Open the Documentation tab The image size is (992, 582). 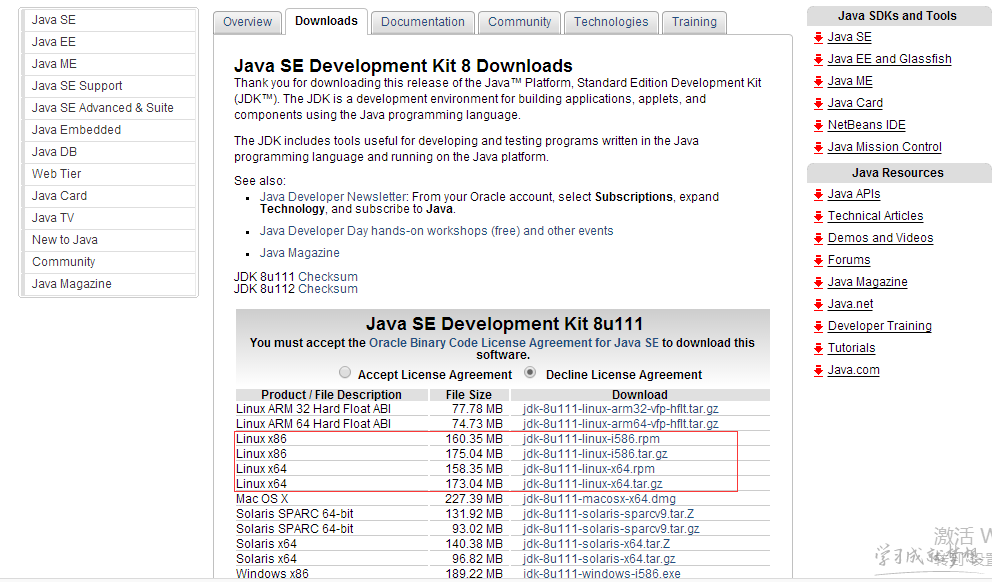pos(423,22)
